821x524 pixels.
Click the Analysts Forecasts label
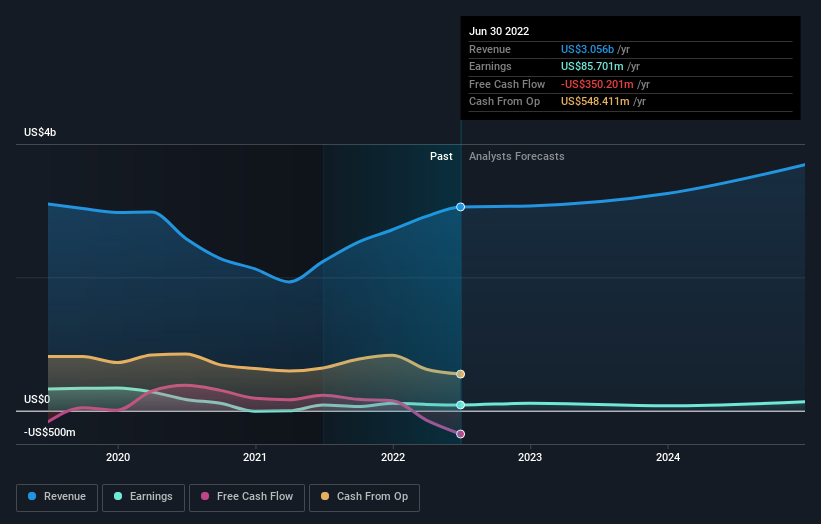click(x=517, y=156)
